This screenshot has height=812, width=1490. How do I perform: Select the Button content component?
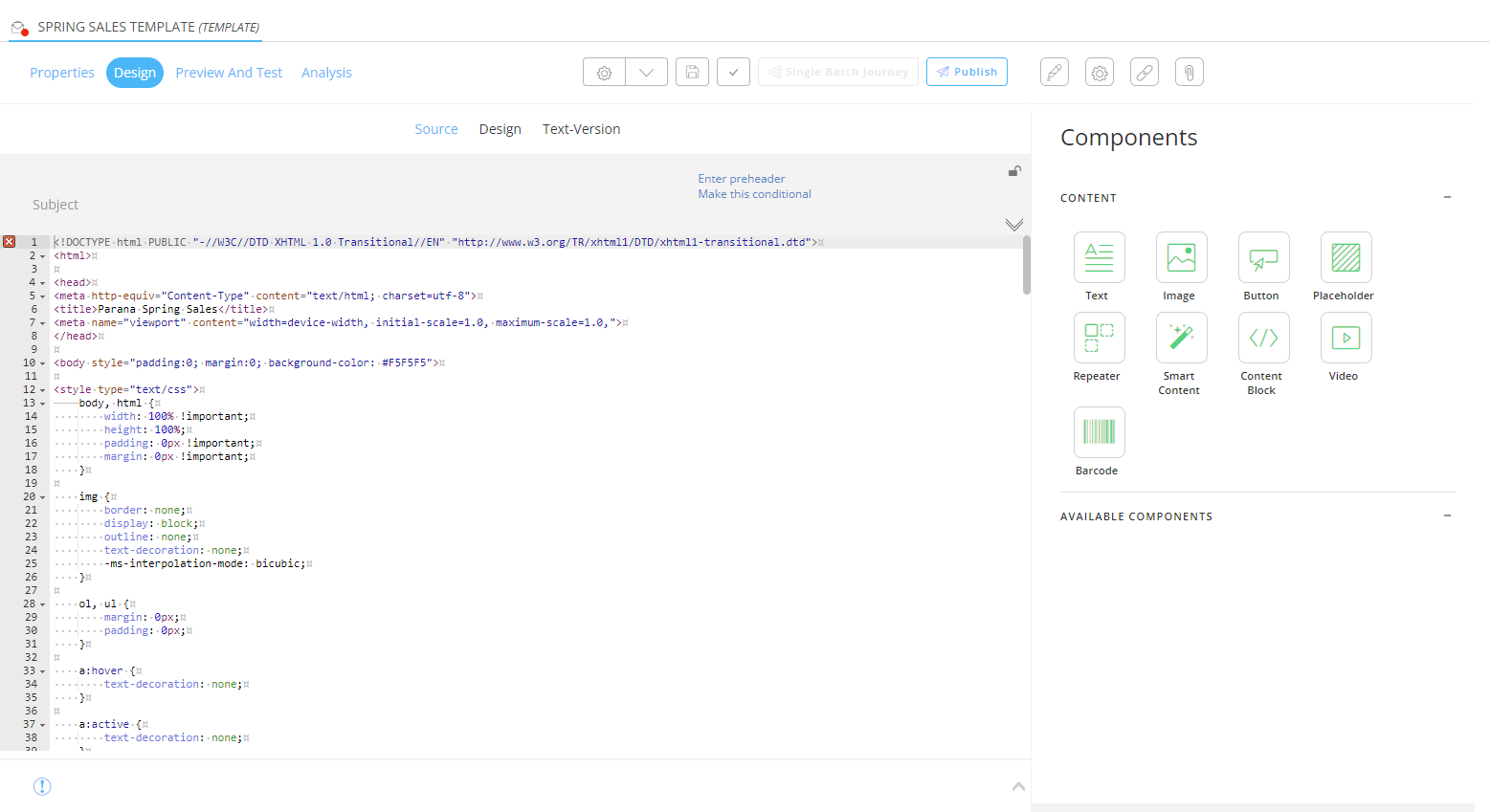pyautogui.click(x=1263, y=257)
